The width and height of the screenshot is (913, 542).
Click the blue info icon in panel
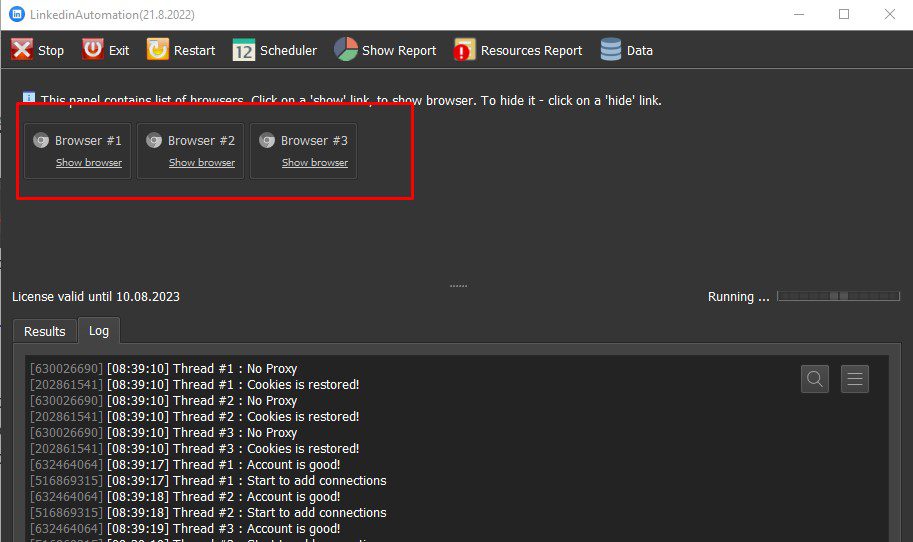click(x=29, y=97)
